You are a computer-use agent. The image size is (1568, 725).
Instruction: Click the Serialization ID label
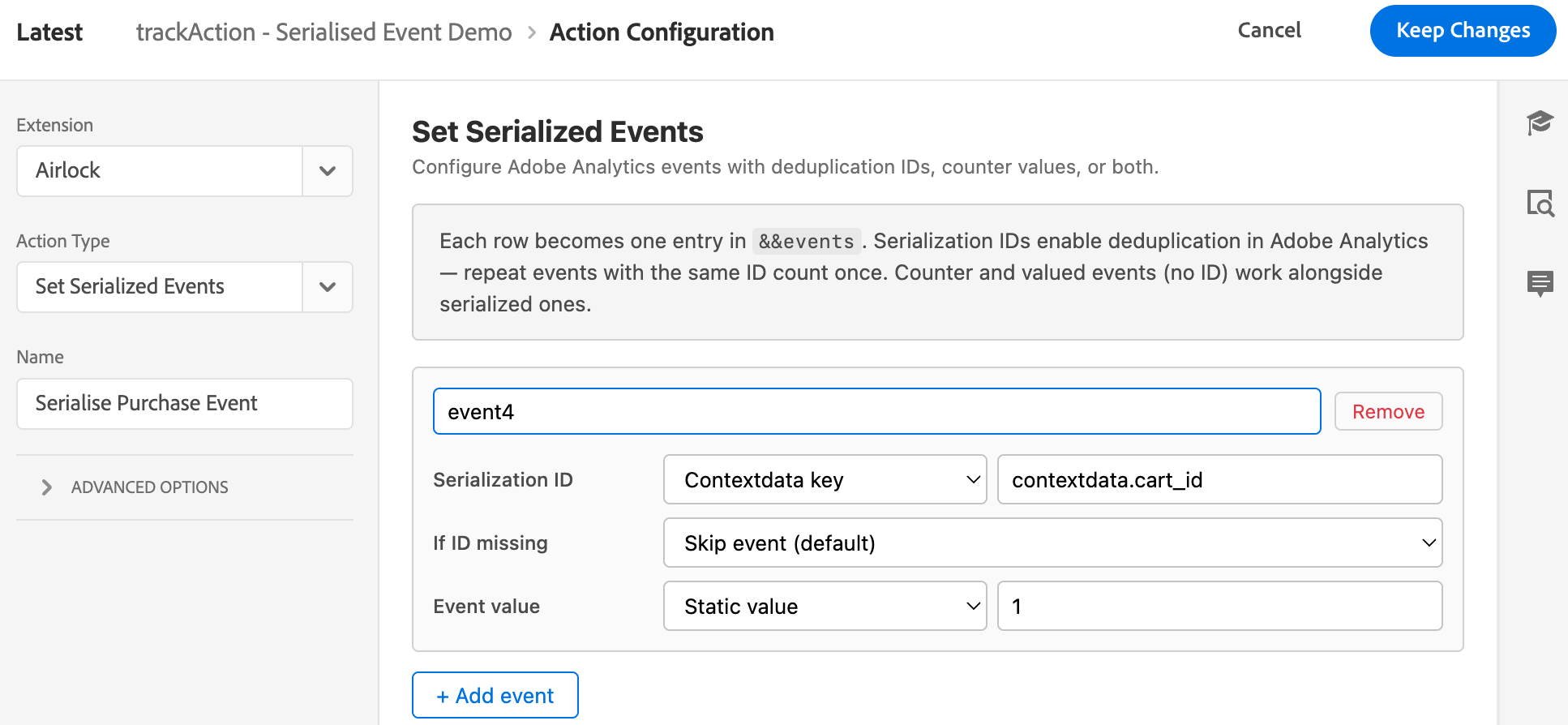(503, 480)
